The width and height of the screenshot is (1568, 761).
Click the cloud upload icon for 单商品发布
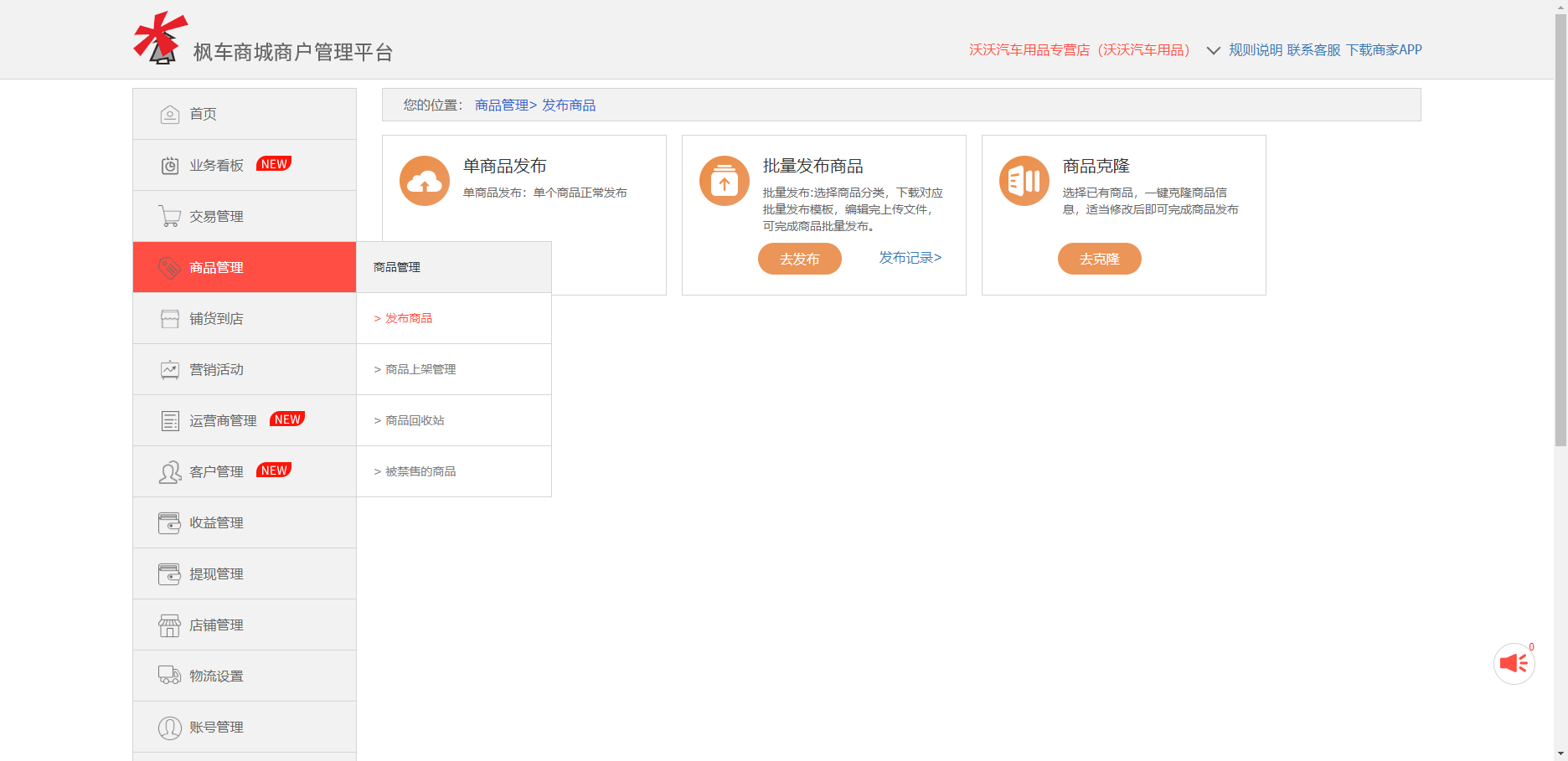coord(425,181)
